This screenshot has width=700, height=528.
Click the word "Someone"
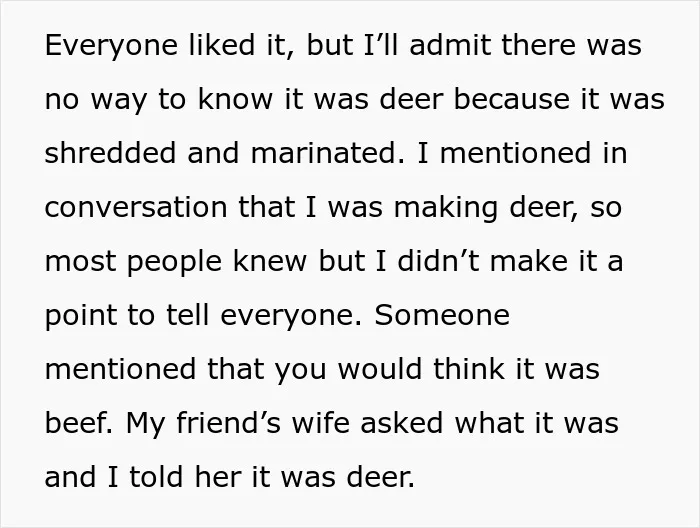pyautogui.click(x=442, y=315)
